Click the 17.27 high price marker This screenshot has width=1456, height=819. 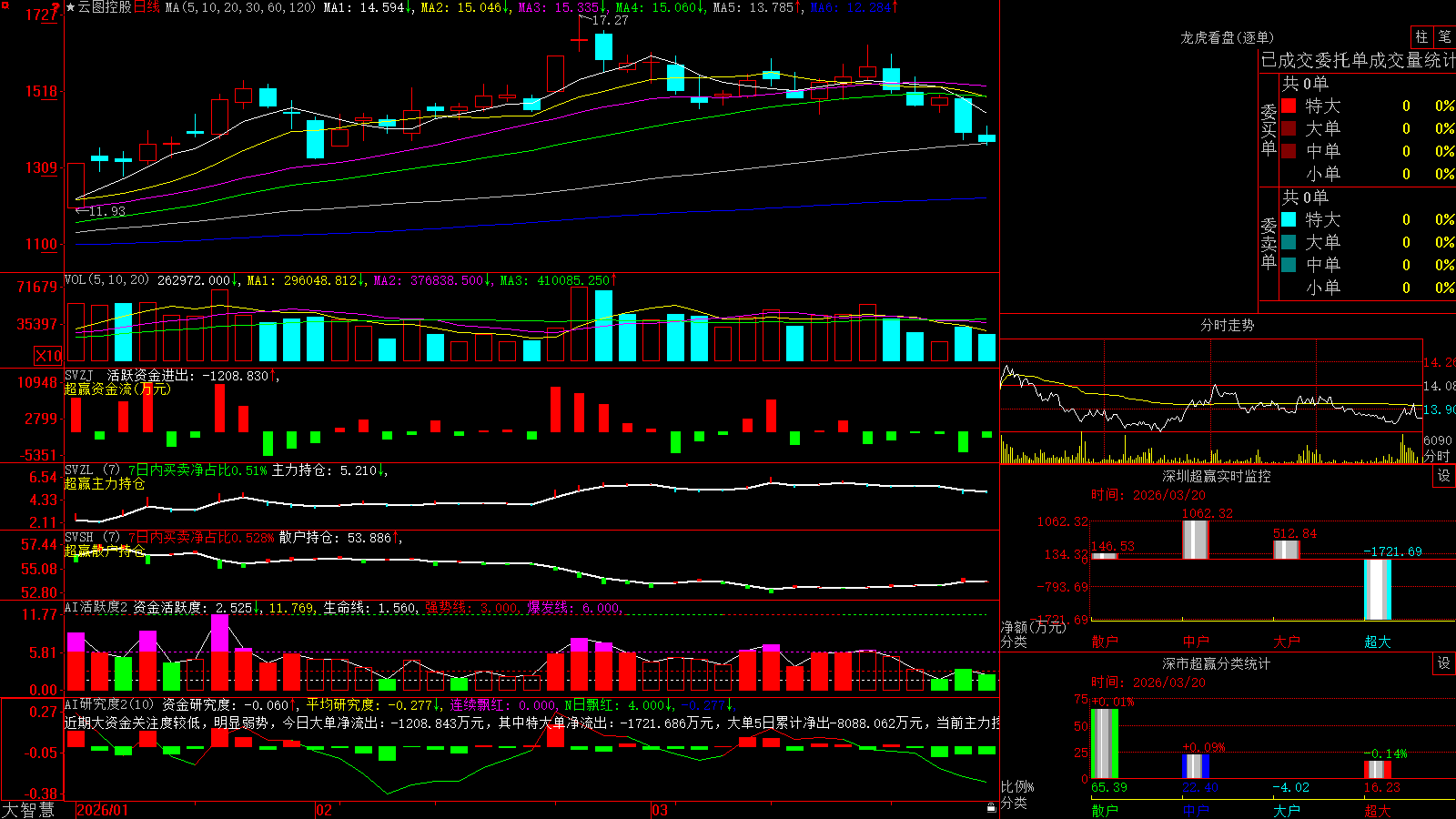click(610, 20)
